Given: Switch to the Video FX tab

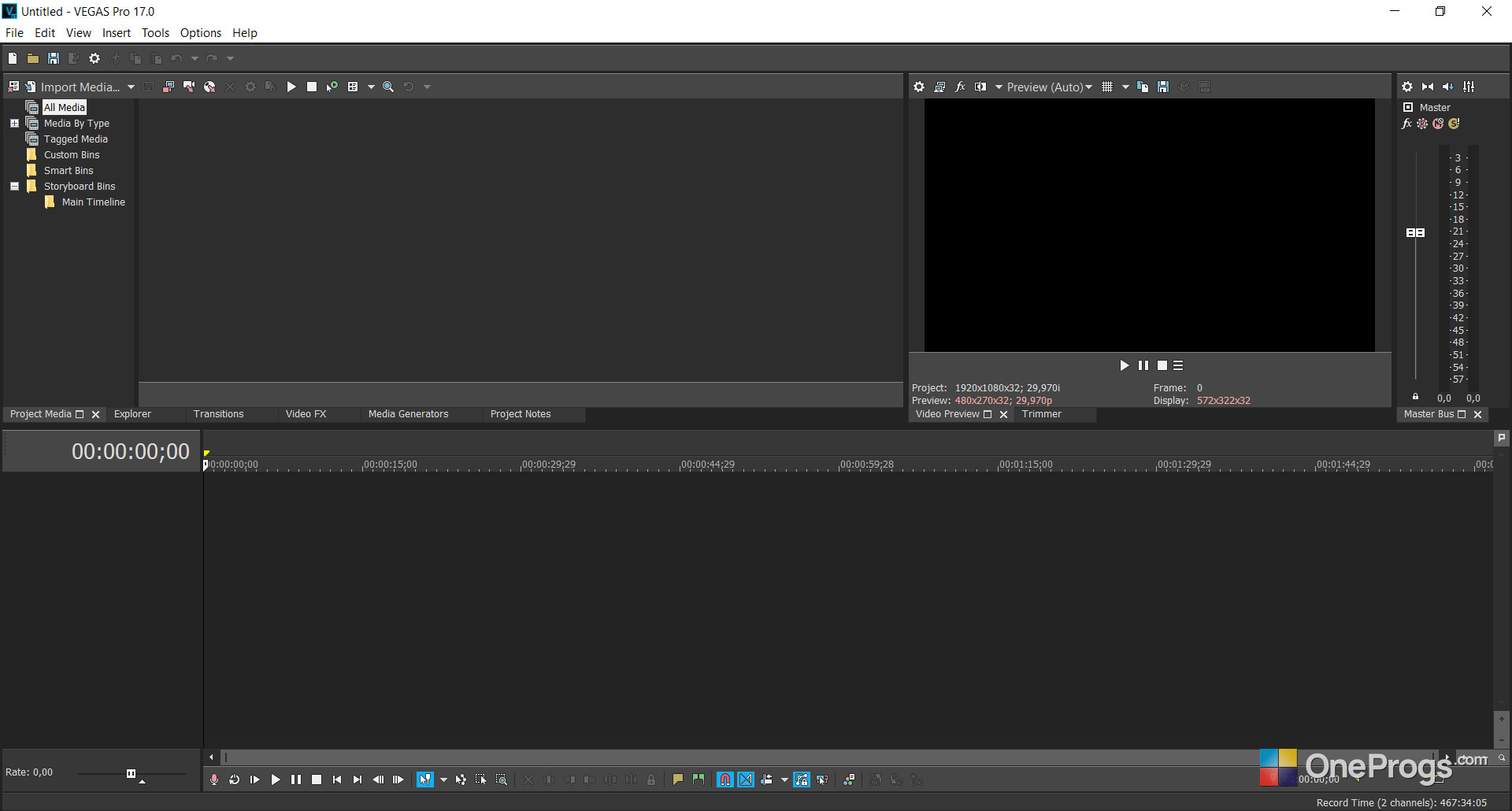Looking at the screenshot, I should pos(306,414).
